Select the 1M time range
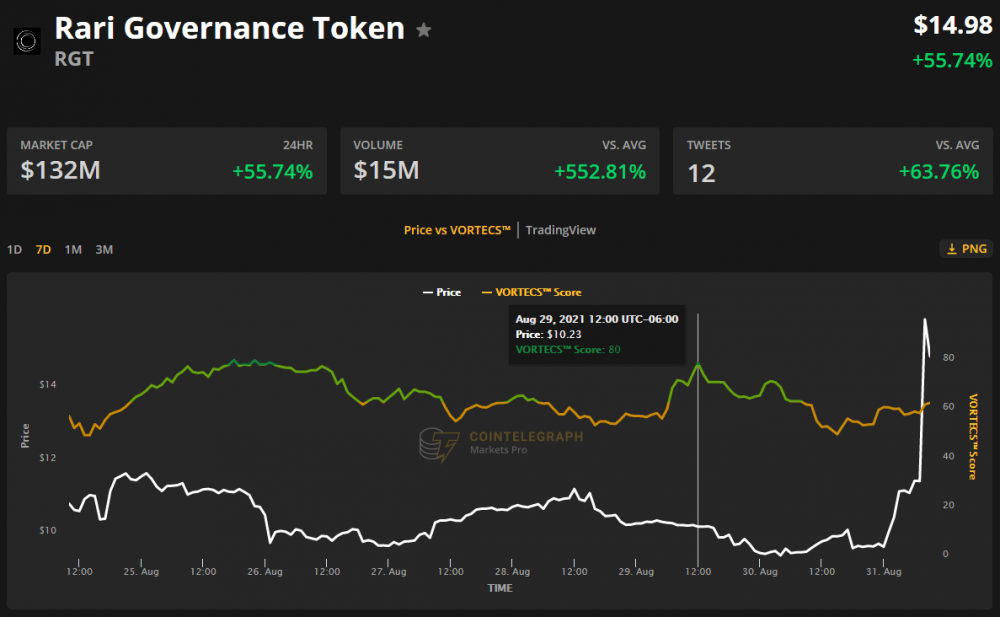 73,249
